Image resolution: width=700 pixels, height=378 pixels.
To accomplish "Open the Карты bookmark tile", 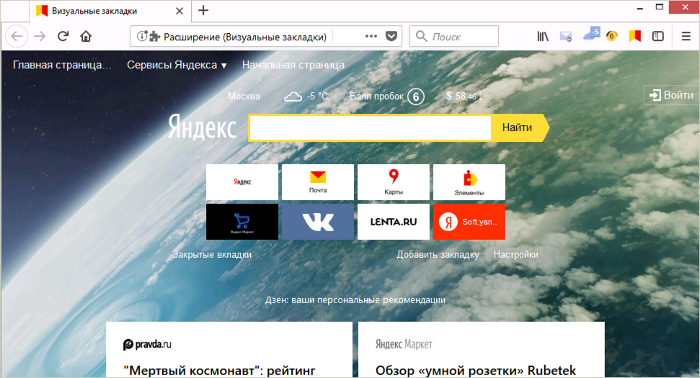I will (x=393, y=182).
